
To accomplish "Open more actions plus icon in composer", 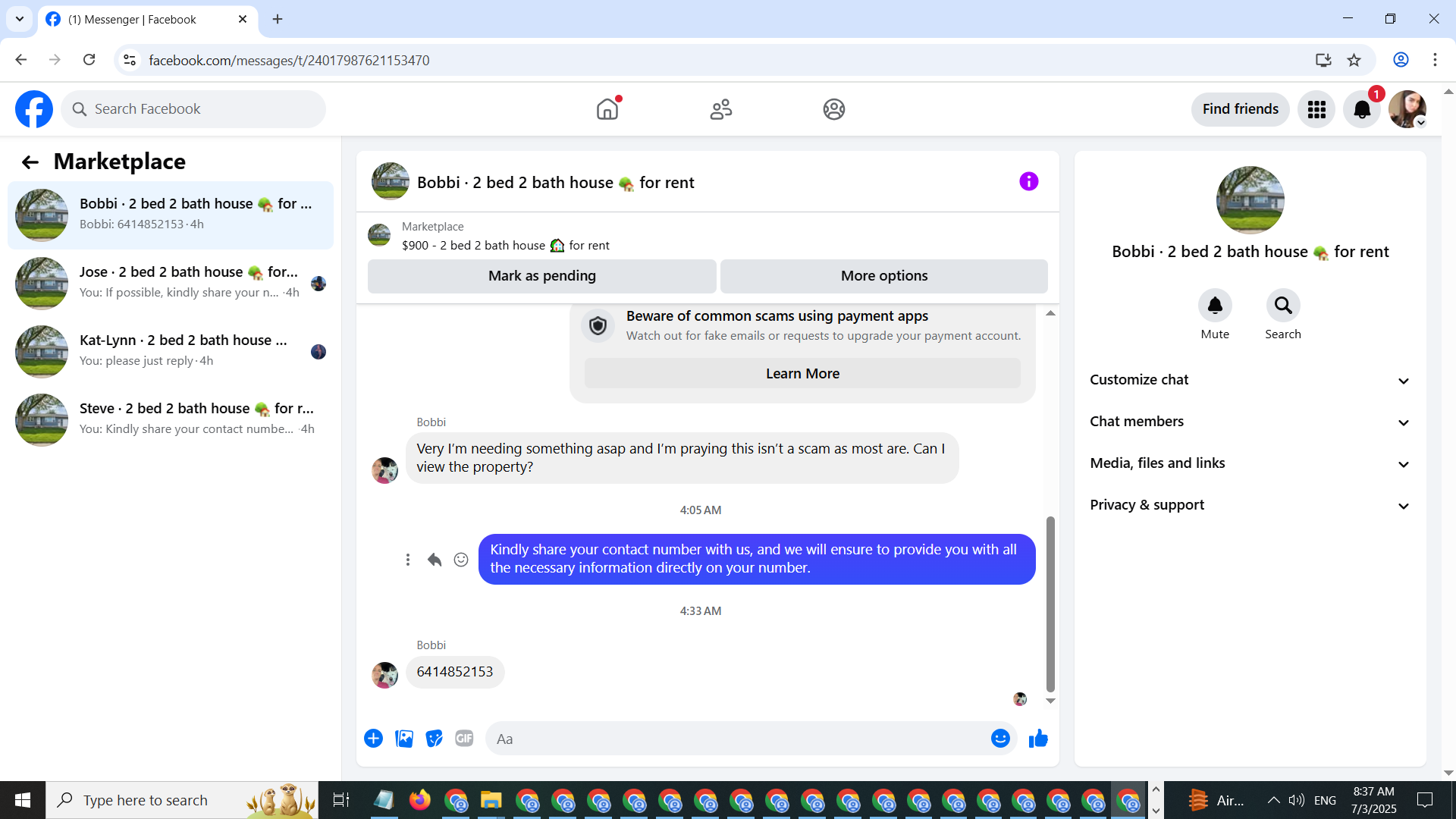I will tap(373, 739).
